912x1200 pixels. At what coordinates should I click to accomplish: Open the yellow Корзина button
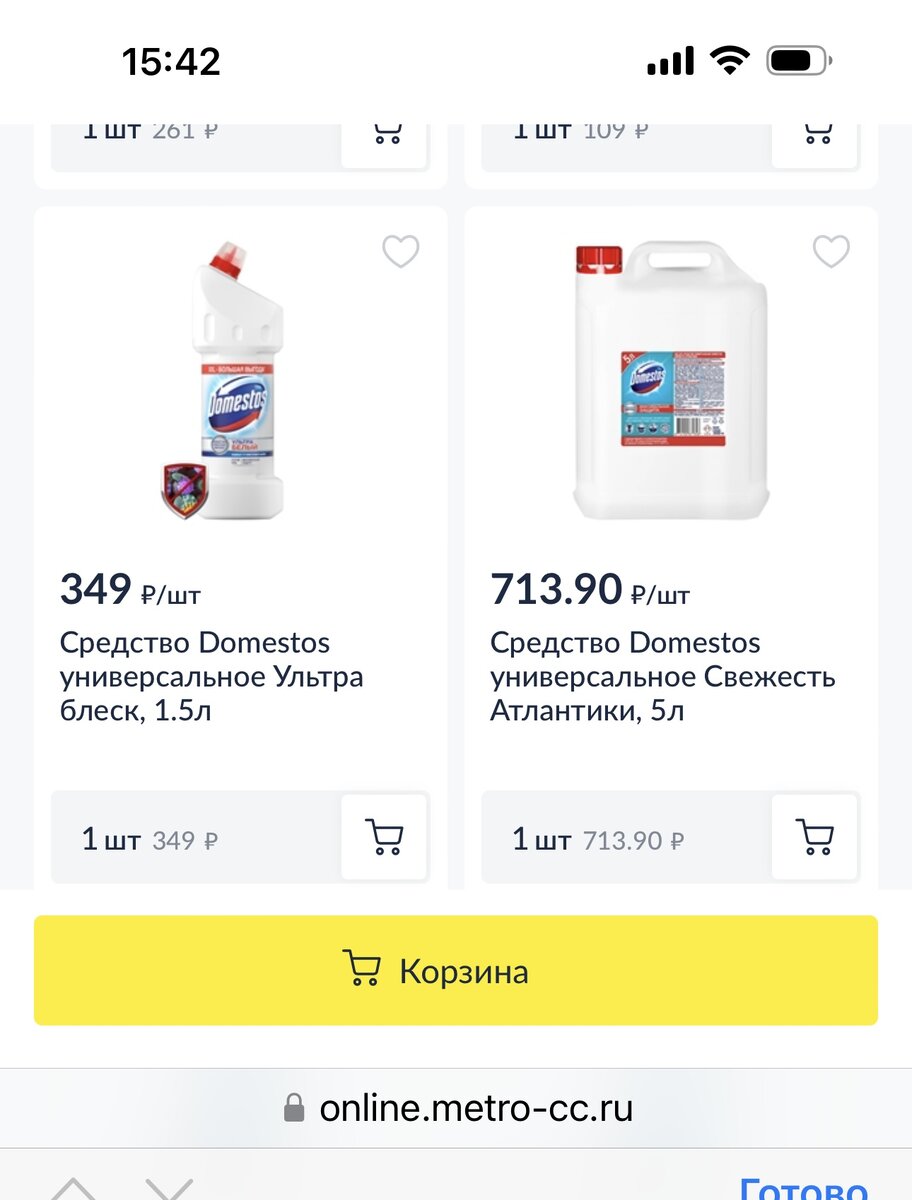click(456, 970)
